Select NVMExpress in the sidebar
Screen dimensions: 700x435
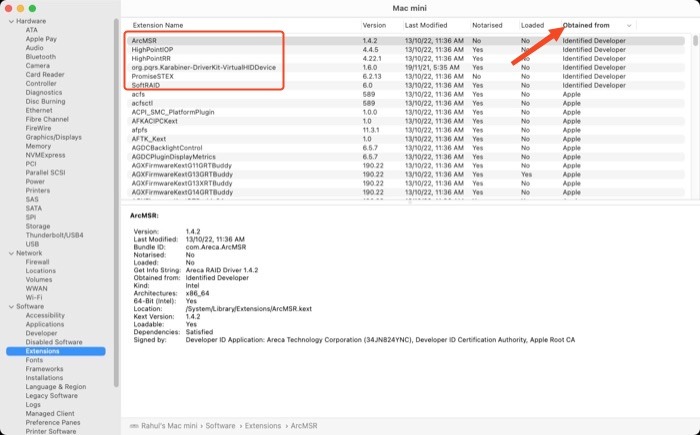(45, 155)
